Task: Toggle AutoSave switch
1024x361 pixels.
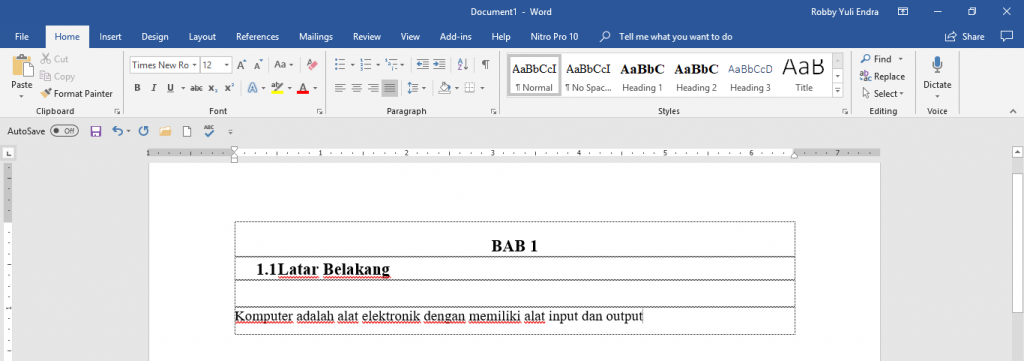Action: tap(64, 131)
